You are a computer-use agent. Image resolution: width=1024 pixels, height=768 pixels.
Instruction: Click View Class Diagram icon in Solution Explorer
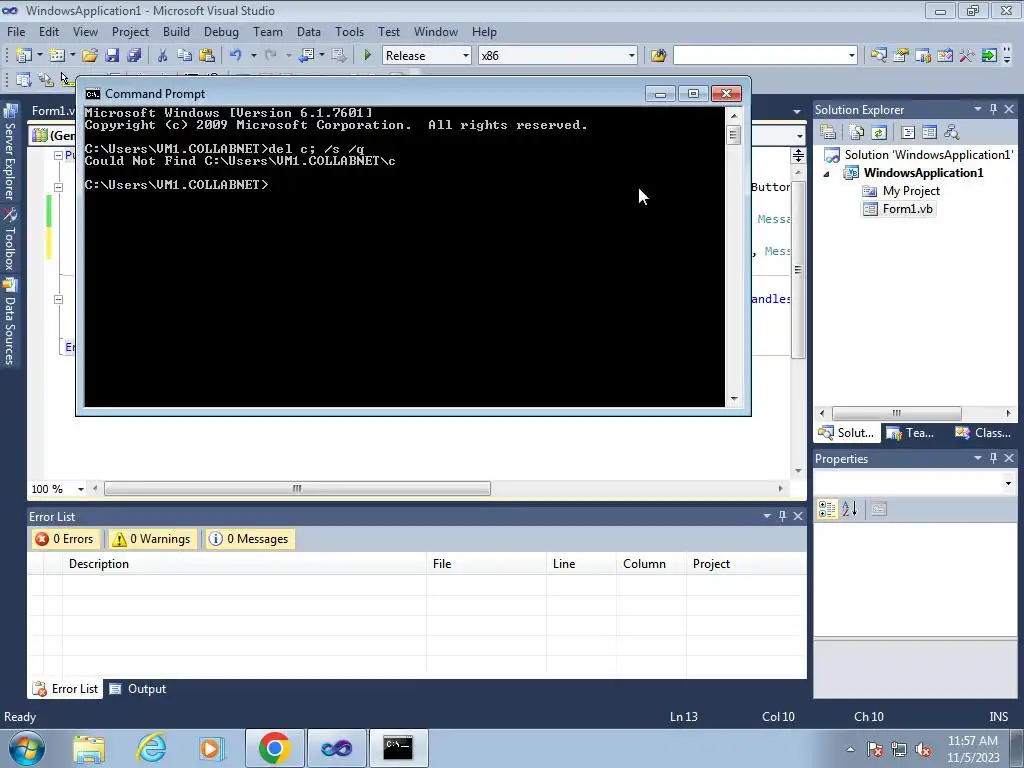952,133
